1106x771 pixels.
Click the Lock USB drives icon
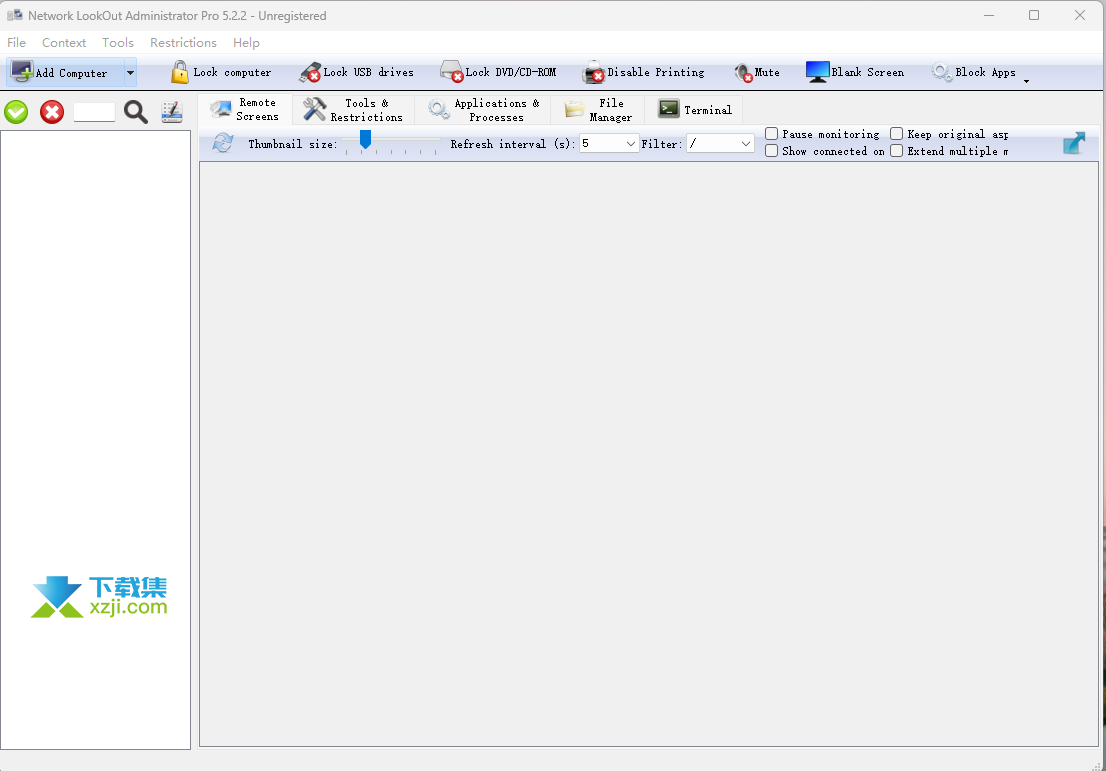pyautogui.click(x=310, y=72)
